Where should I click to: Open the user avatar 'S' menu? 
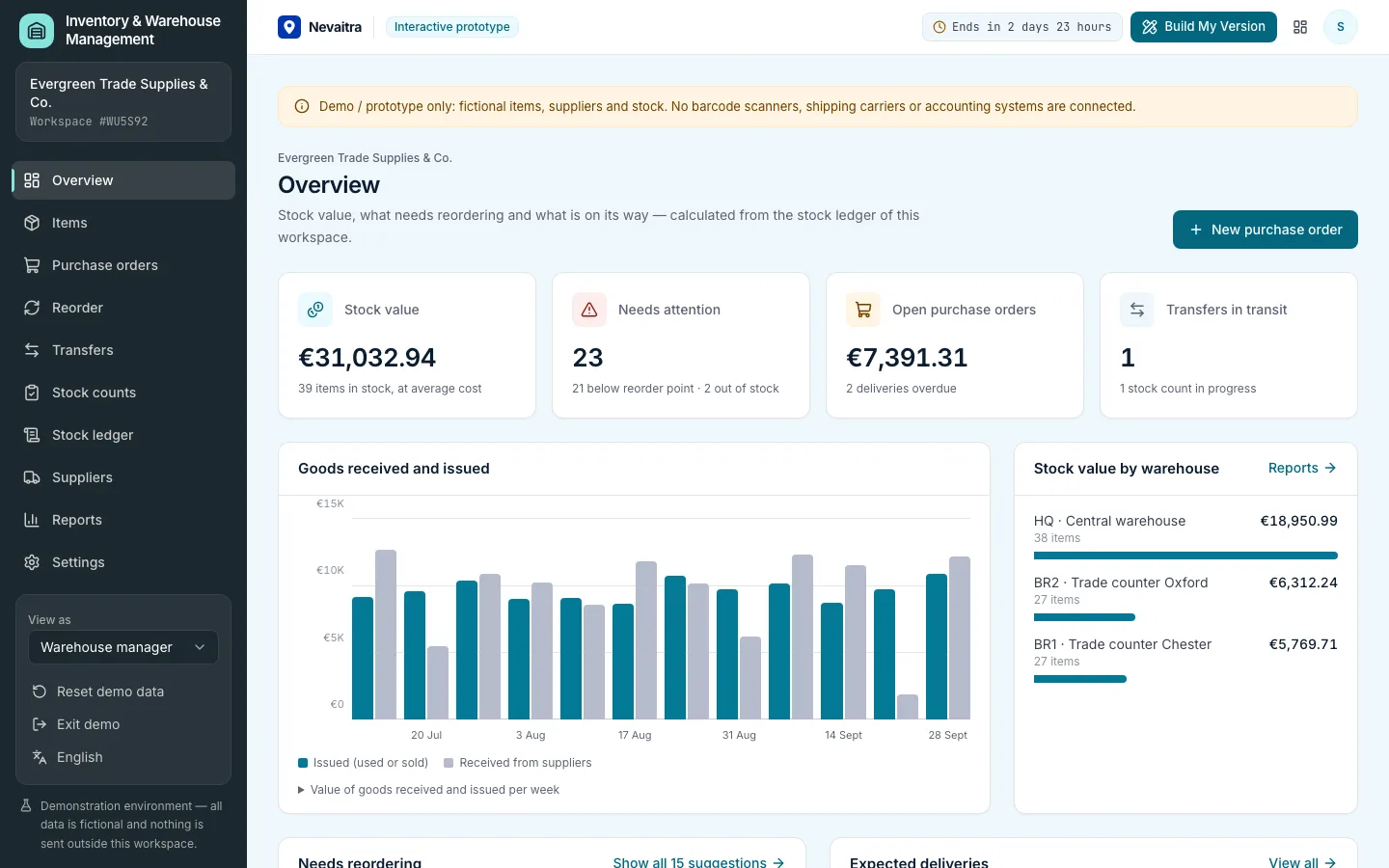[1340, 27]
